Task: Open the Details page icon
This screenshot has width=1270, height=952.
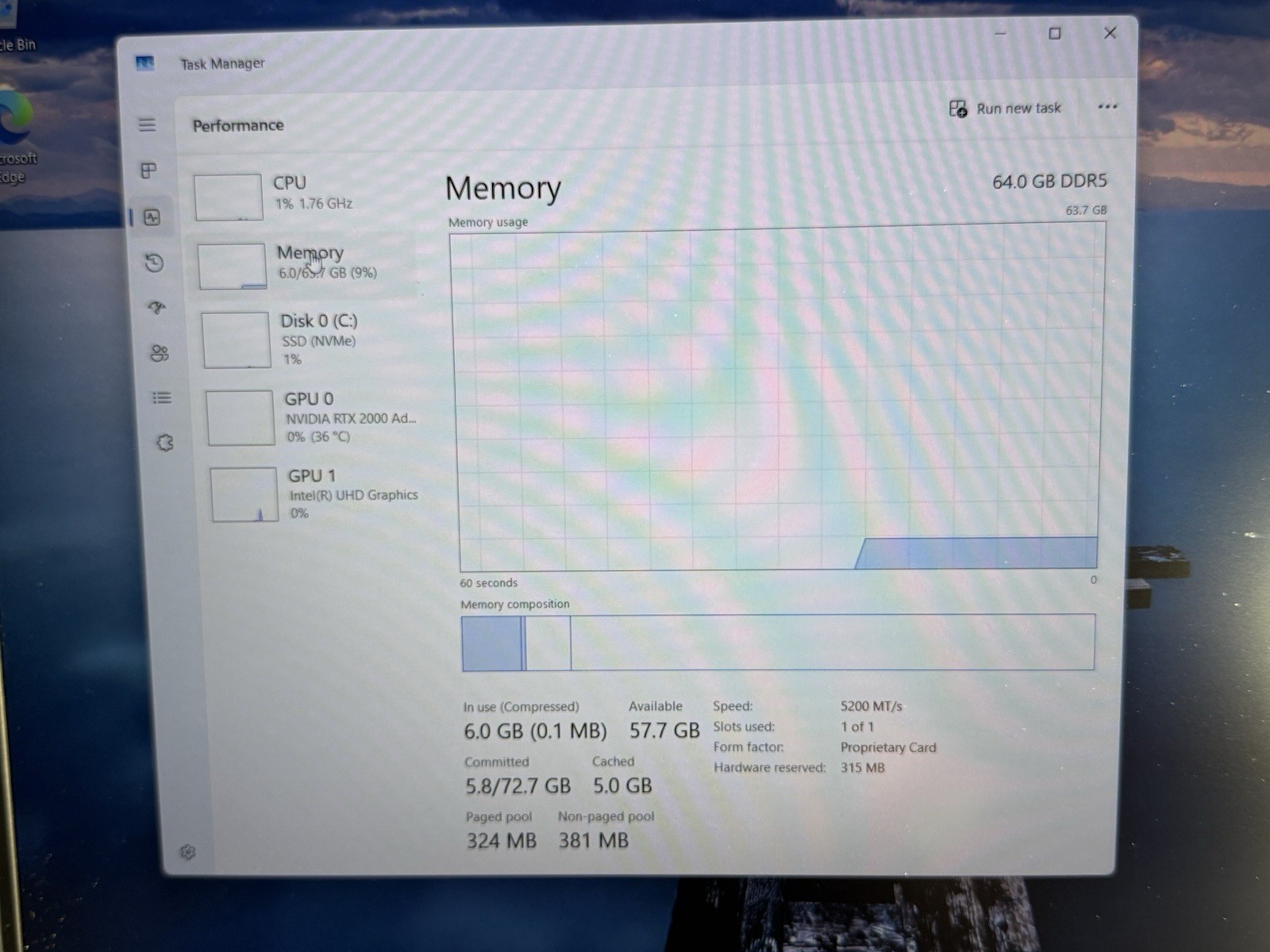Action: coord(161,397)
